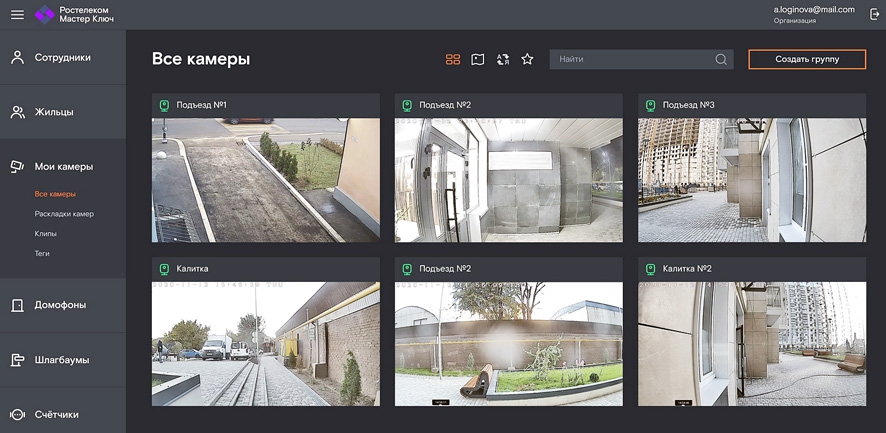Open the Жильцы section
The image size is (886, 433).
click(54, 112)
